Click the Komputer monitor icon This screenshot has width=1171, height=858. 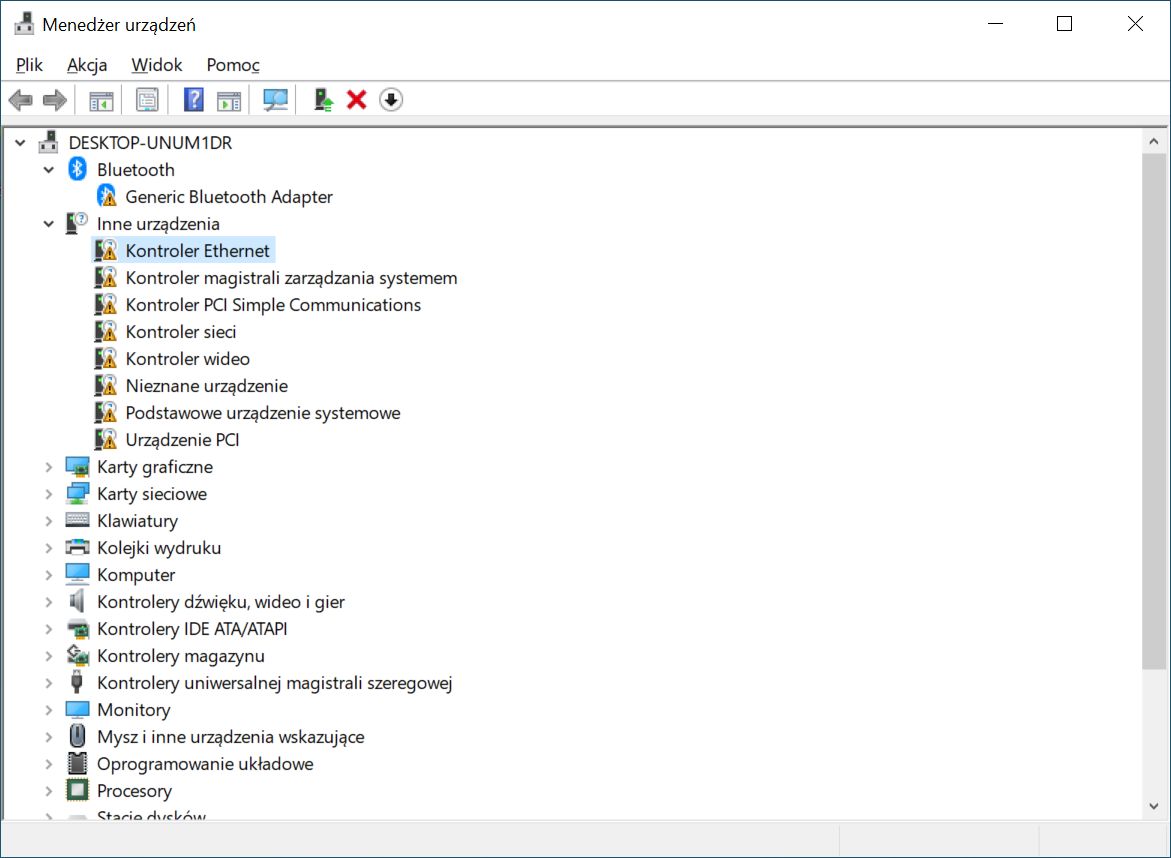[x=77, y=574]
